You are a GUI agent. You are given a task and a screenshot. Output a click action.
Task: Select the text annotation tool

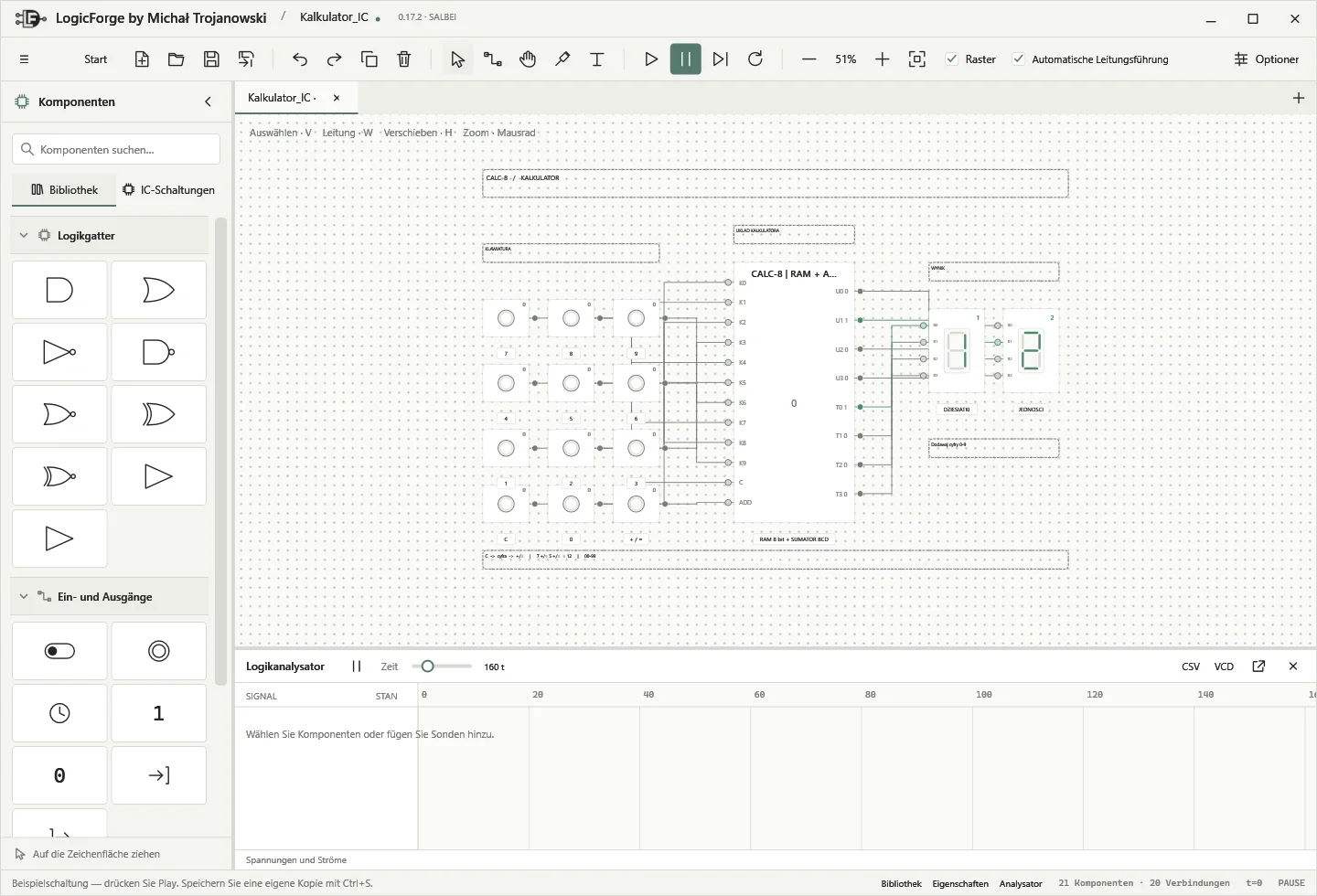tap(597, 59)
